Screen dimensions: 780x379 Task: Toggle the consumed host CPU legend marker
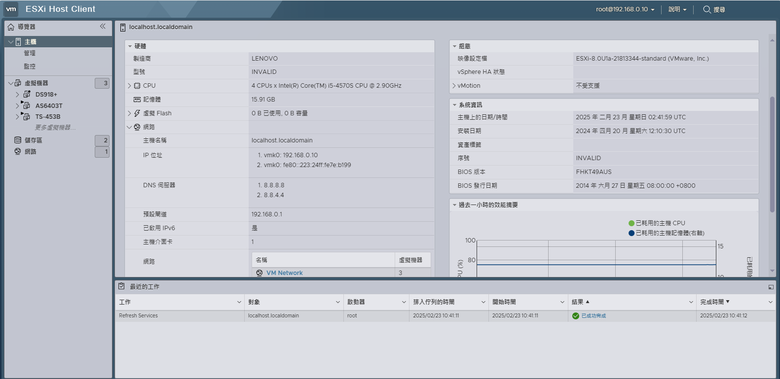click(632, 223)
